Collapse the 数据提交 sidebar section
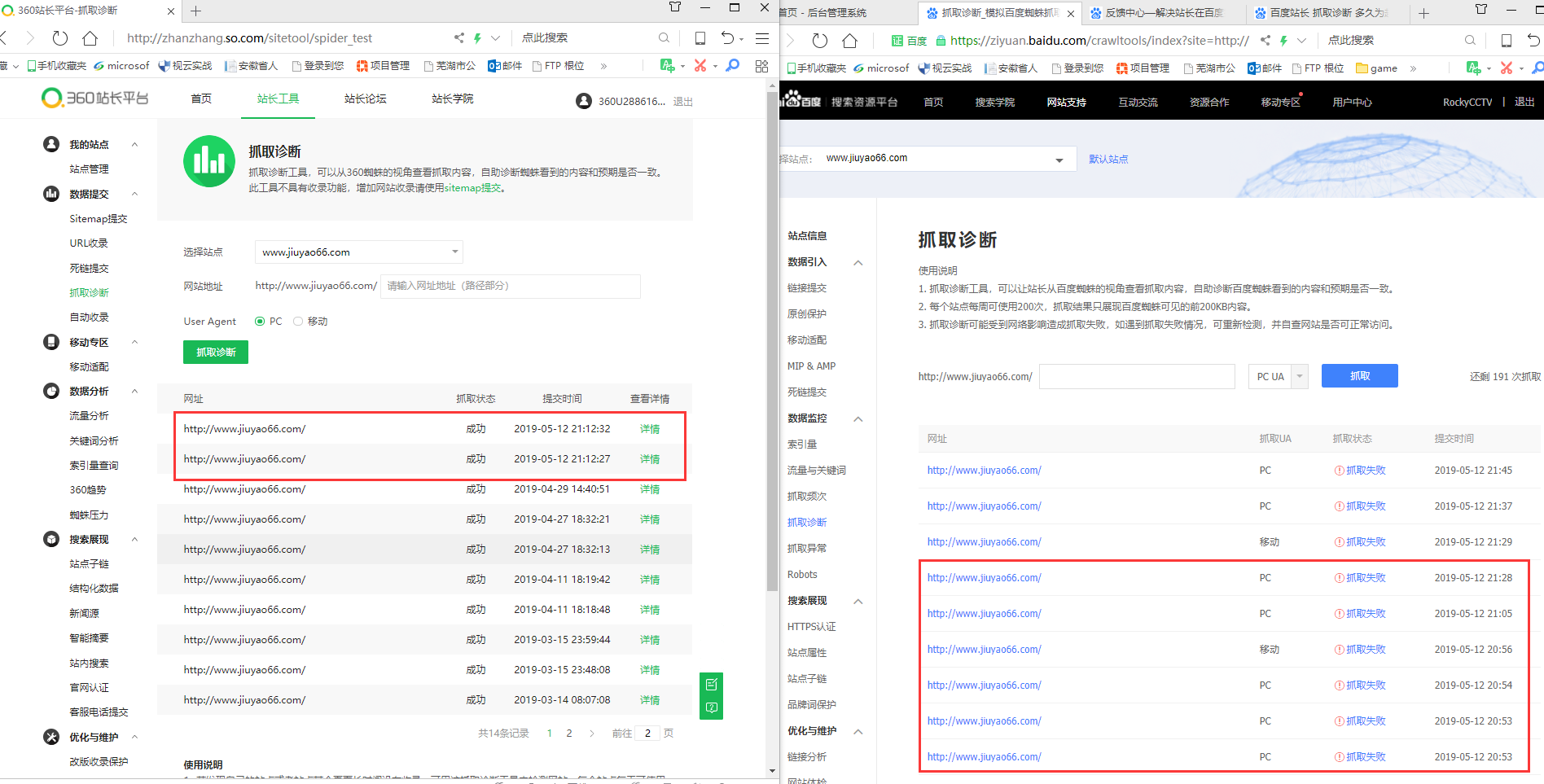1544x784 pixels. 135,194
